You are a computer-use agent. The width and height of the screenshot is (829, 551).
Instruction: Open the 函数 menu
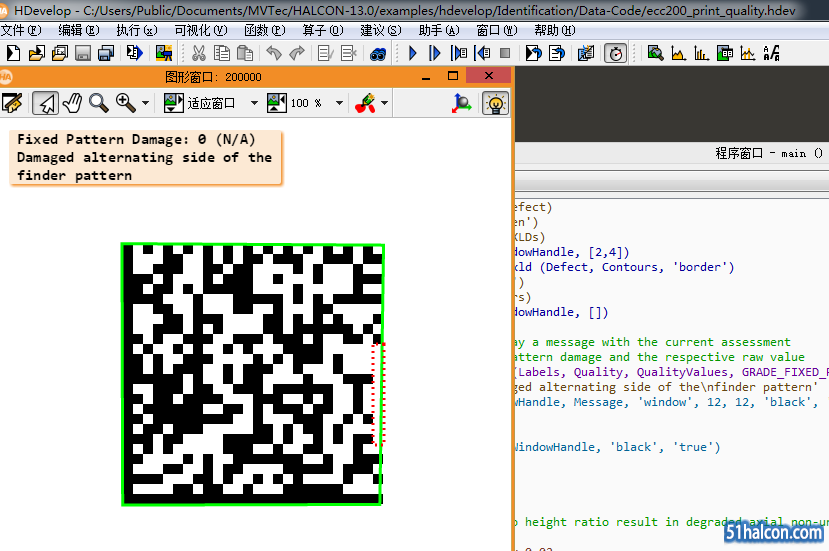pyautogui.click(x=265, y=31)
